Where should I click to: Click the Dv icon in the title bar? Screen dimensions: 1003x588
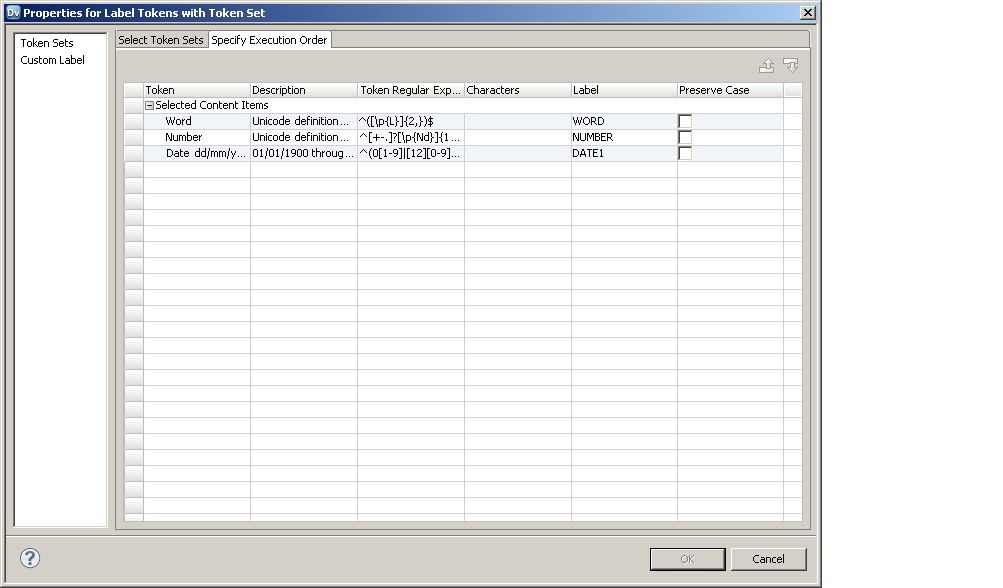(x=12, y=12)
